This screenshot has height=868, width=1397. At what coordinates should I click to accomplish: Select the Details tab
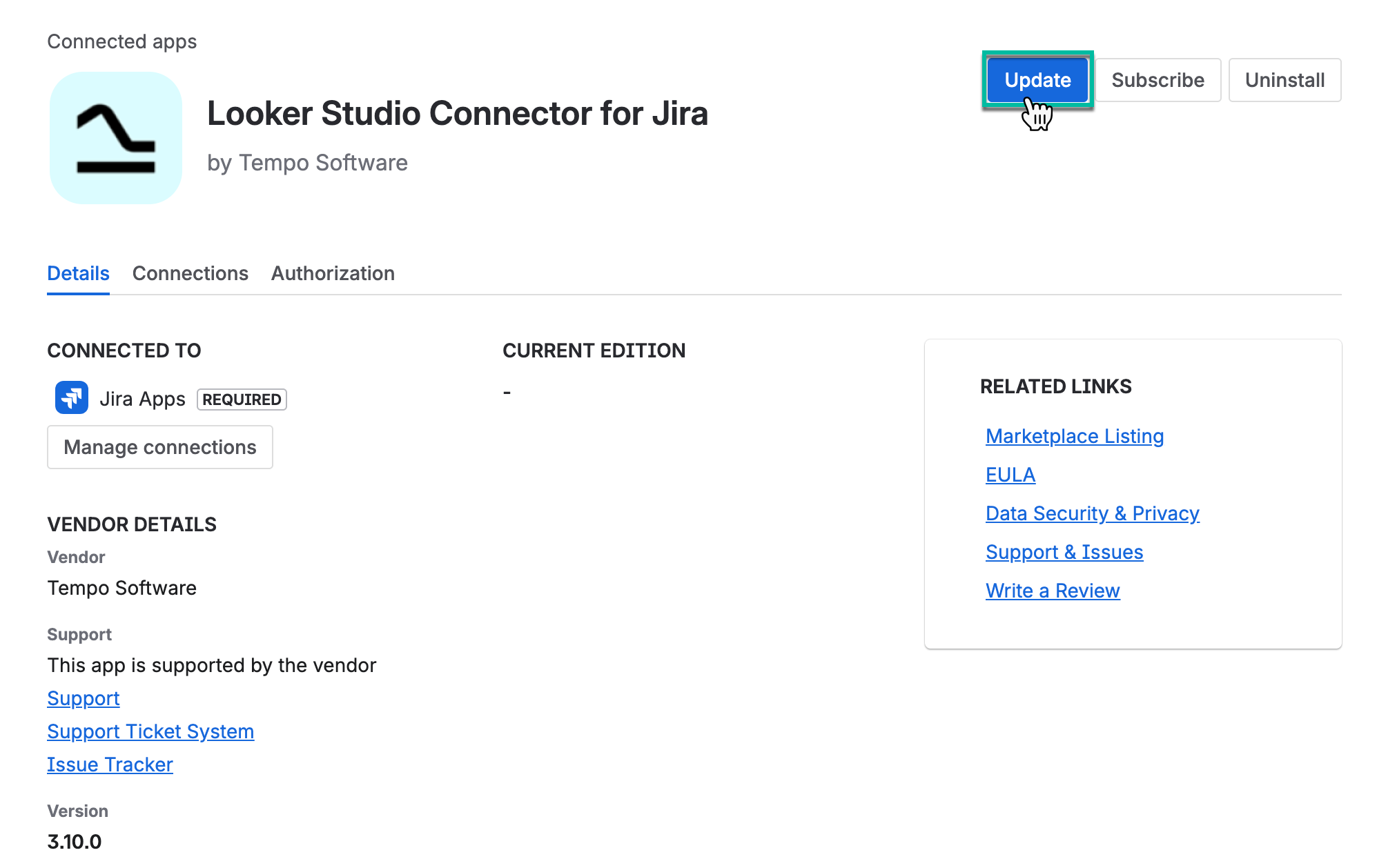78,274
